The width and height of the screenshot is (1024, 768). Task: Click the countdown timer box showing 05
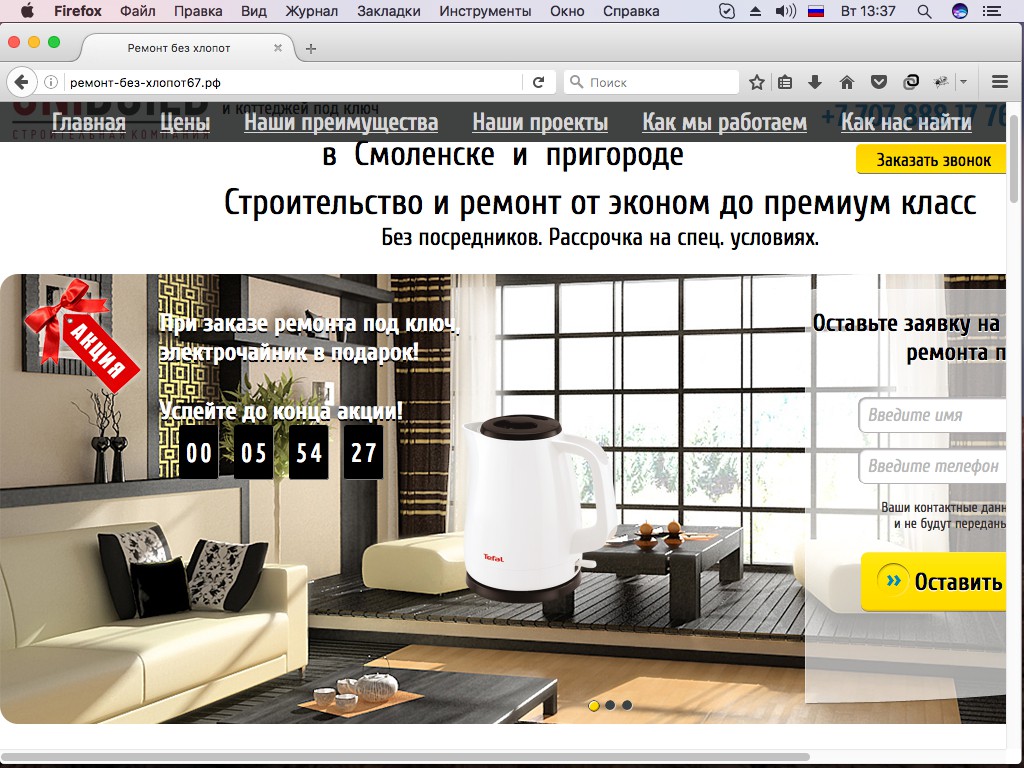253,452
